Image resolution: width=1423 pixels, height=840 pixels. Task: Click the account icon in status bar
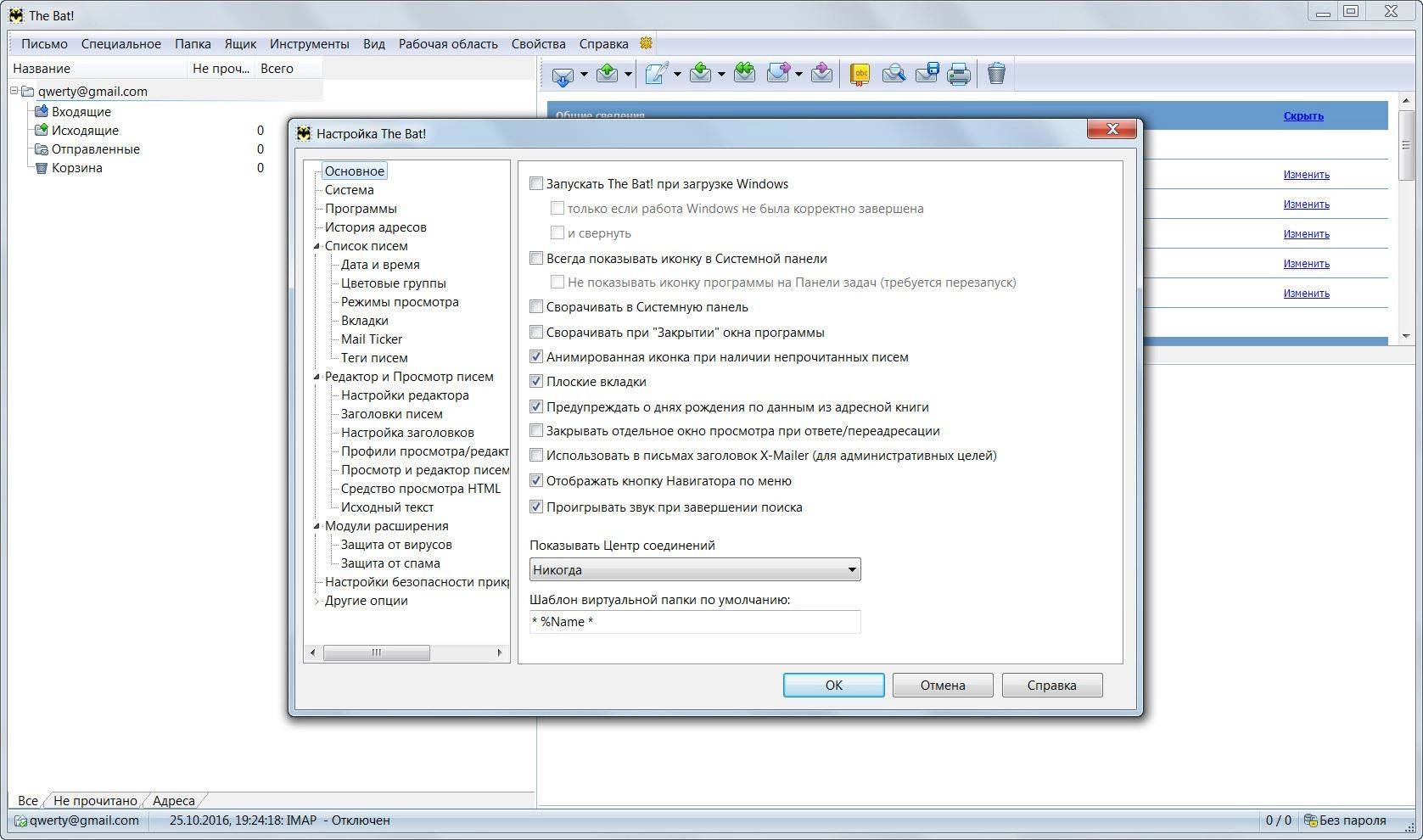click(20, 820)
